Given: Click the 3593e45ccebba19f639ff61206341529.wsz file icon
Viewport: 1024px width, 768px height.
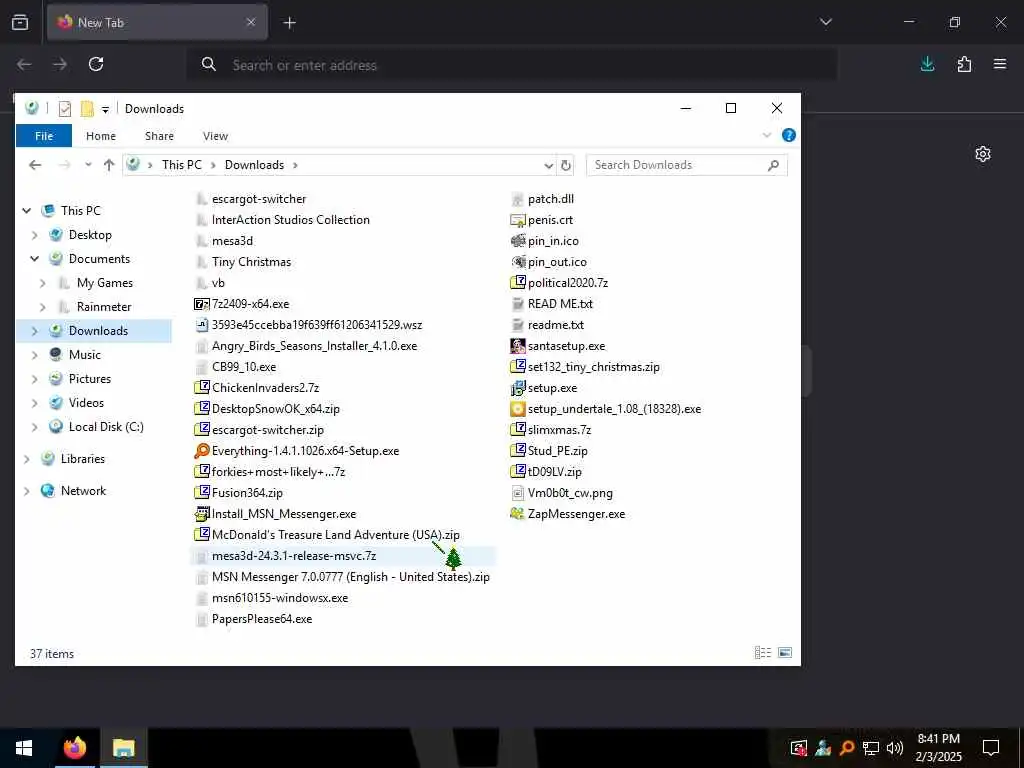Looking at the screenshot, I should pos(202,325).
